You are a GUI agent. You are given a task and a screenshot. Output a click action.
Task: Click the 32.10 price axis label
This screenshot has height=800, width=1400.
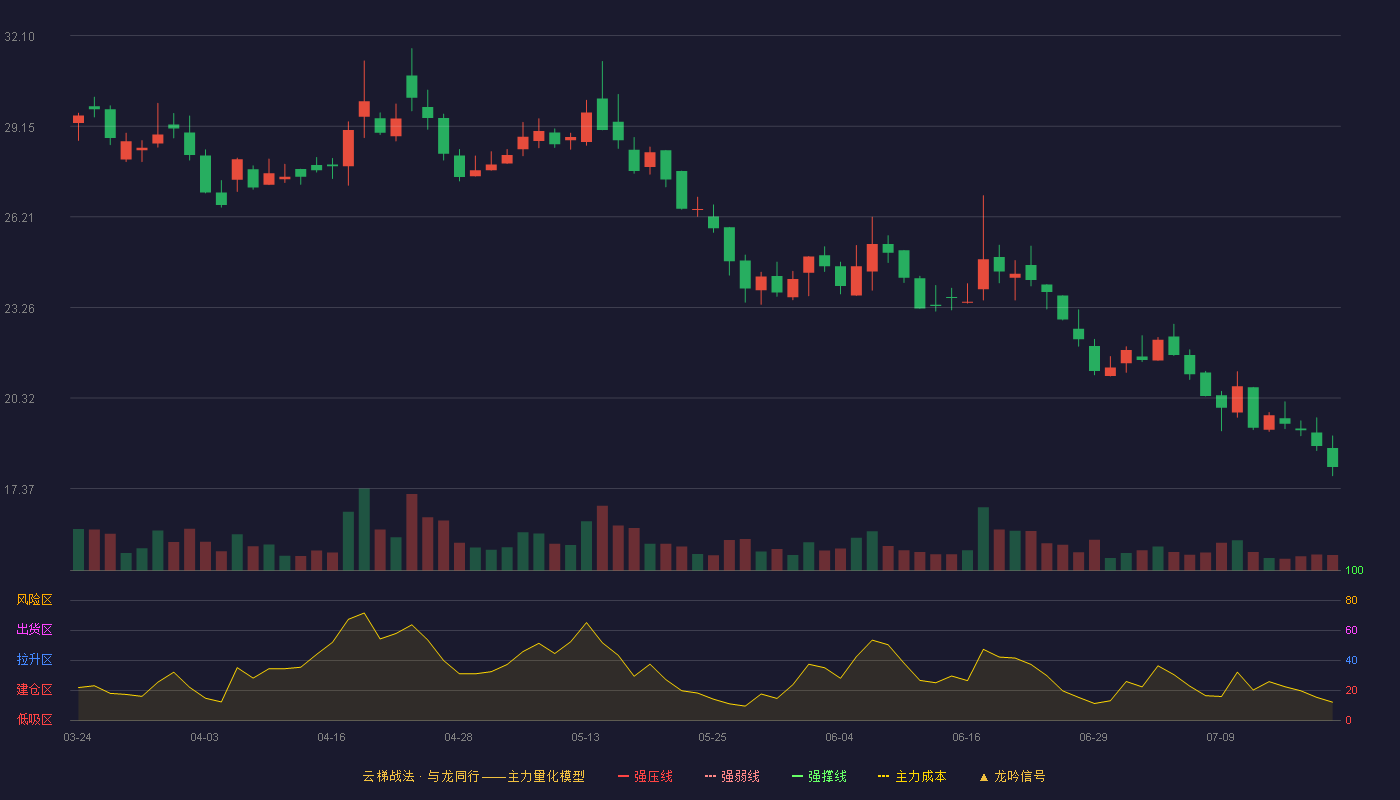click(x=19, y=36)
